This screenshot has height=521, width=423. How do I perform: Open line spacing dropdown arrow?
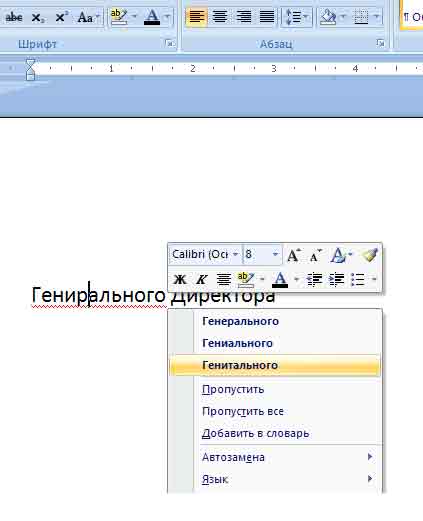(306, 16)
